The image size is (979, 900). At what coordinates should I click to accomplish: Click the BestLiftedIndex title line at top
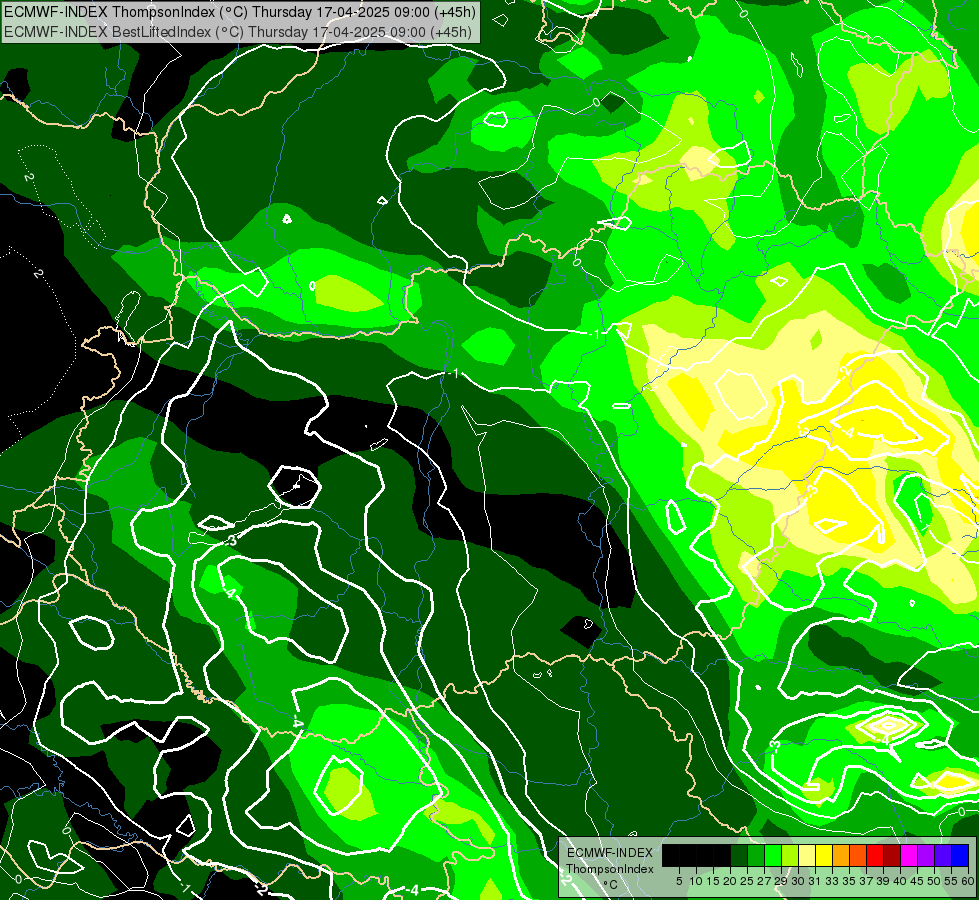coord(239,32)
